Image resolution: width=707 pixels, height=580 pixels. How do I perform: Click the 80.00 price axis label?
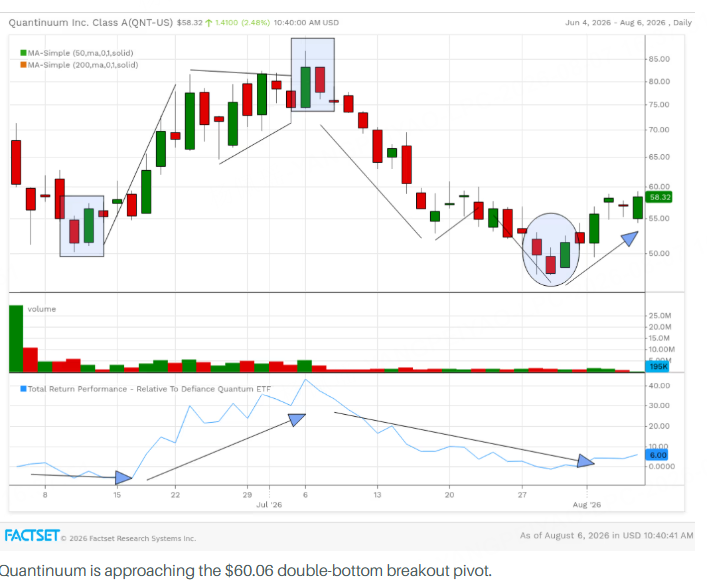pos(659,82)
